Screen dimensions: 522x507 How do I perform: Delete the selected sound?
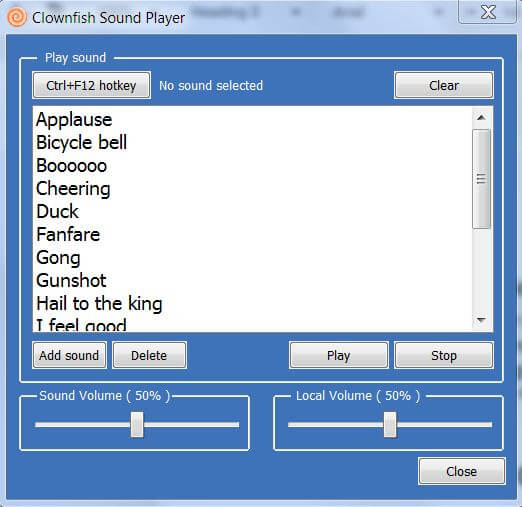point(149,355)
